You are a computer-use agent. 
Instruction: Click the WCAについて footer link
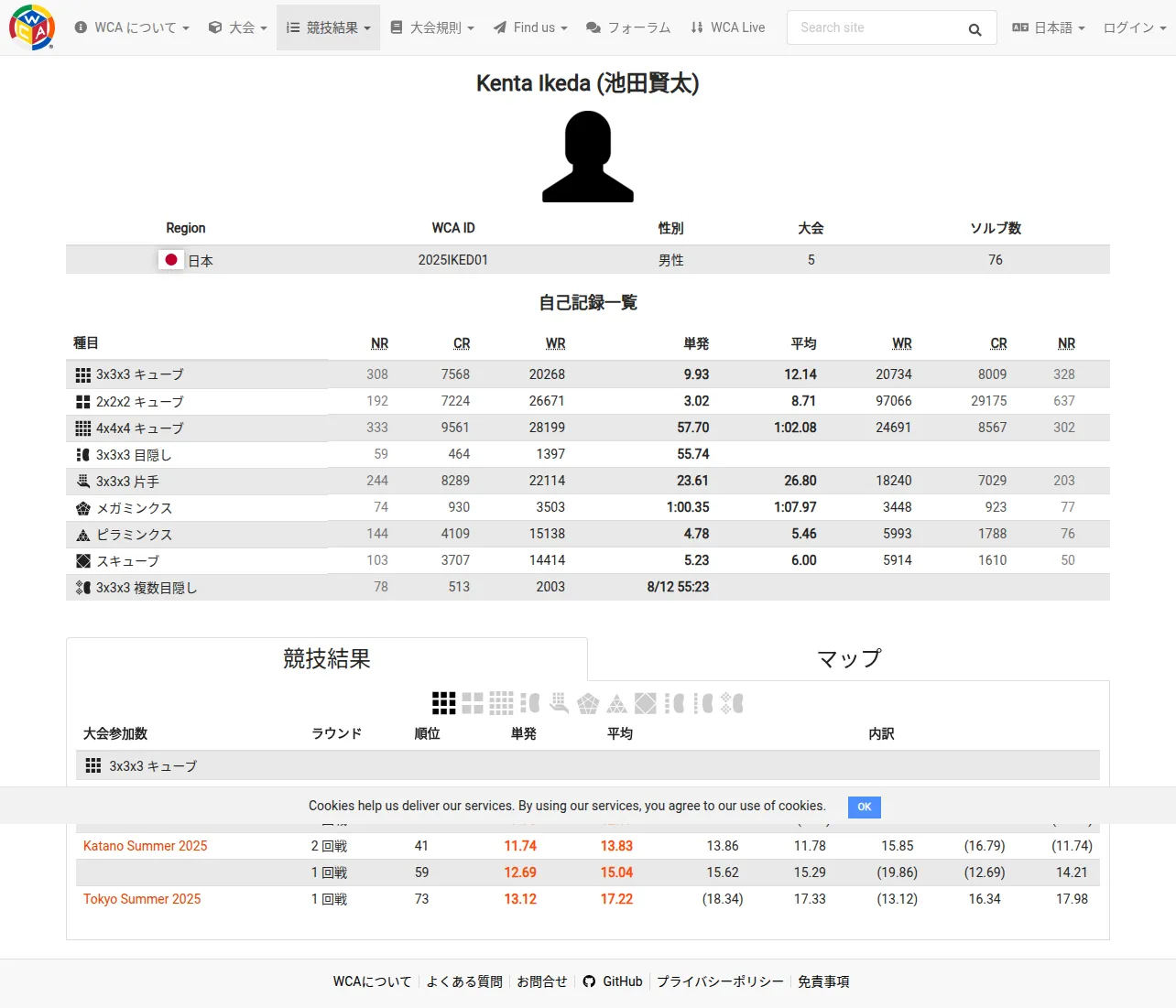tap(372, 981)
